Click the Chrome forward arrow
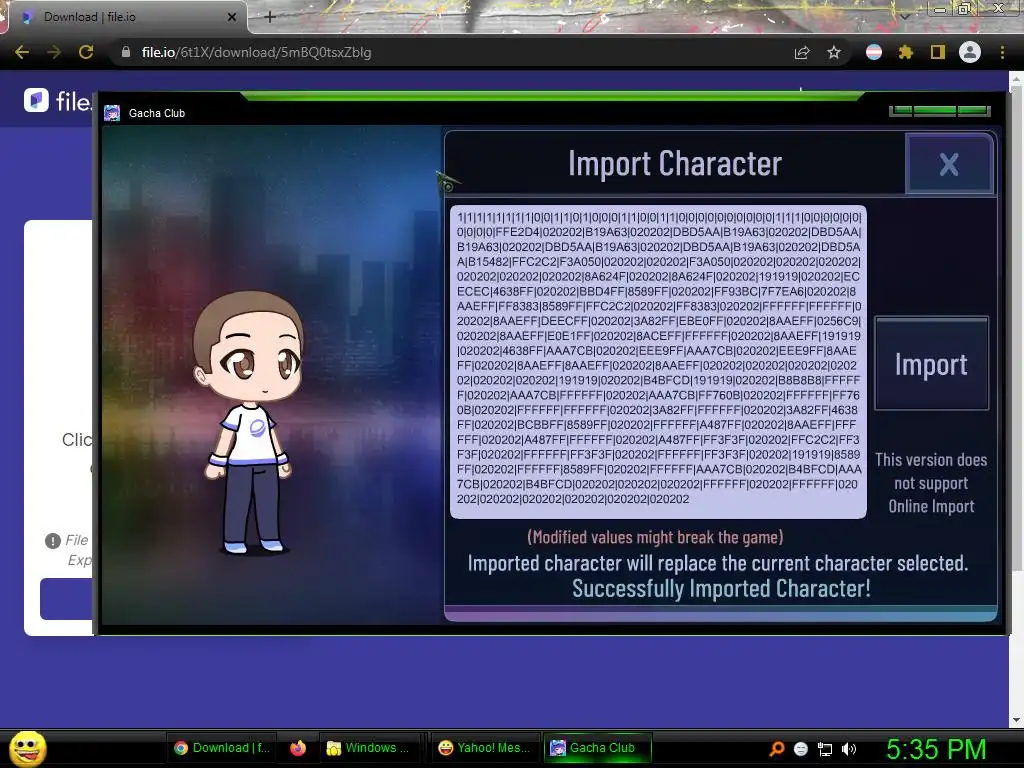Screen dimensions: 1024x768 click(54, 52)
